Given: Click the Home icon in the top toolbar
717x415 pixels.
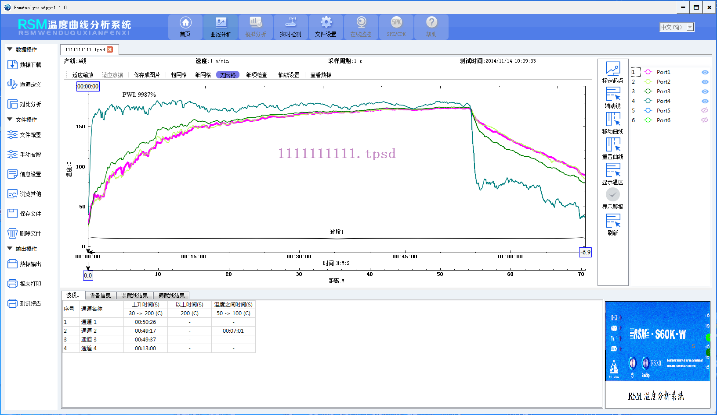Looking at the screenshot, I should coord(184,24).
